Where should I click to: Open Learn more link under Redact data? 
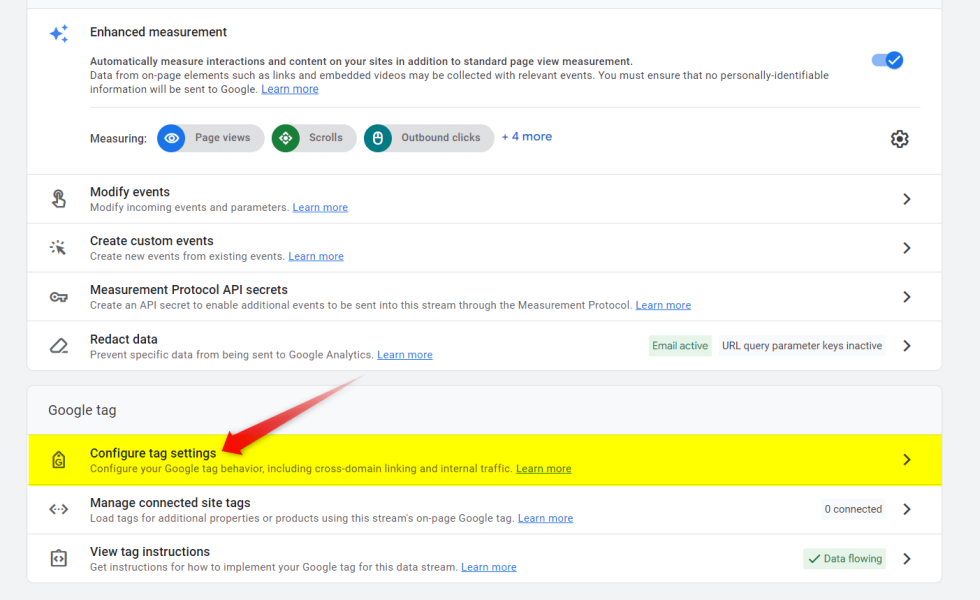click(404, 354)
